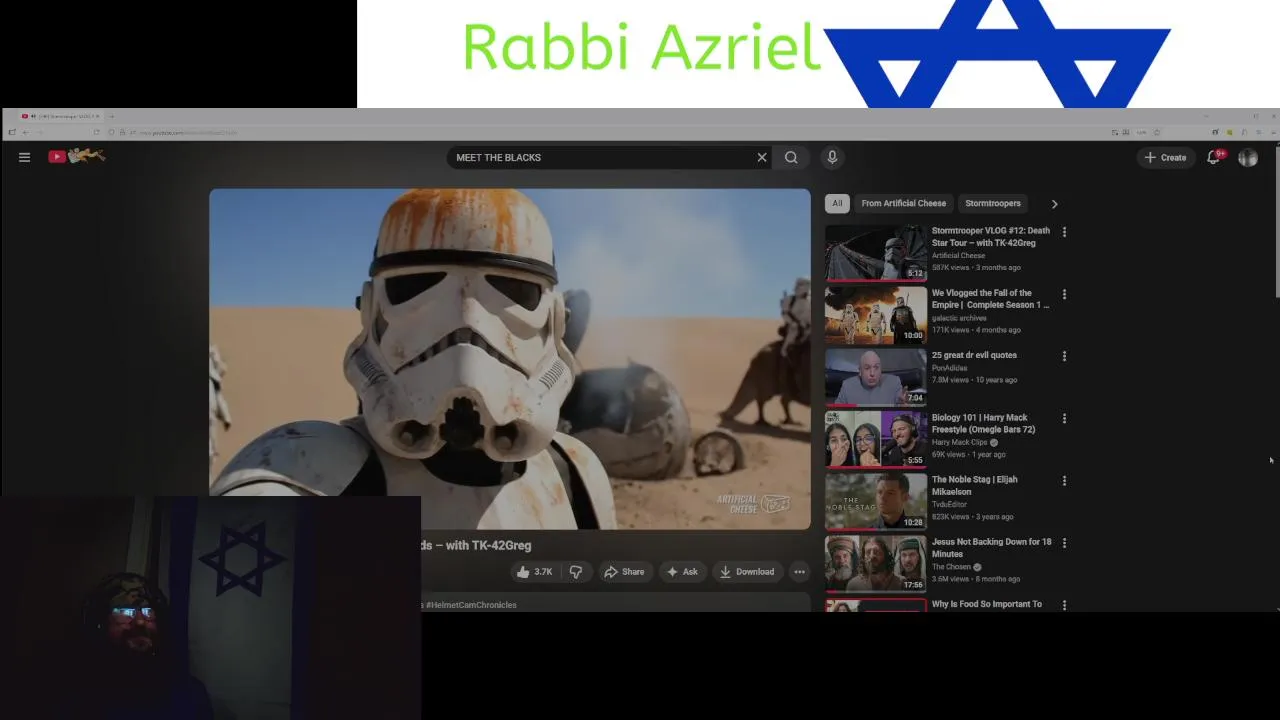
Task: Click the magnifier search button
Action: 791,157
